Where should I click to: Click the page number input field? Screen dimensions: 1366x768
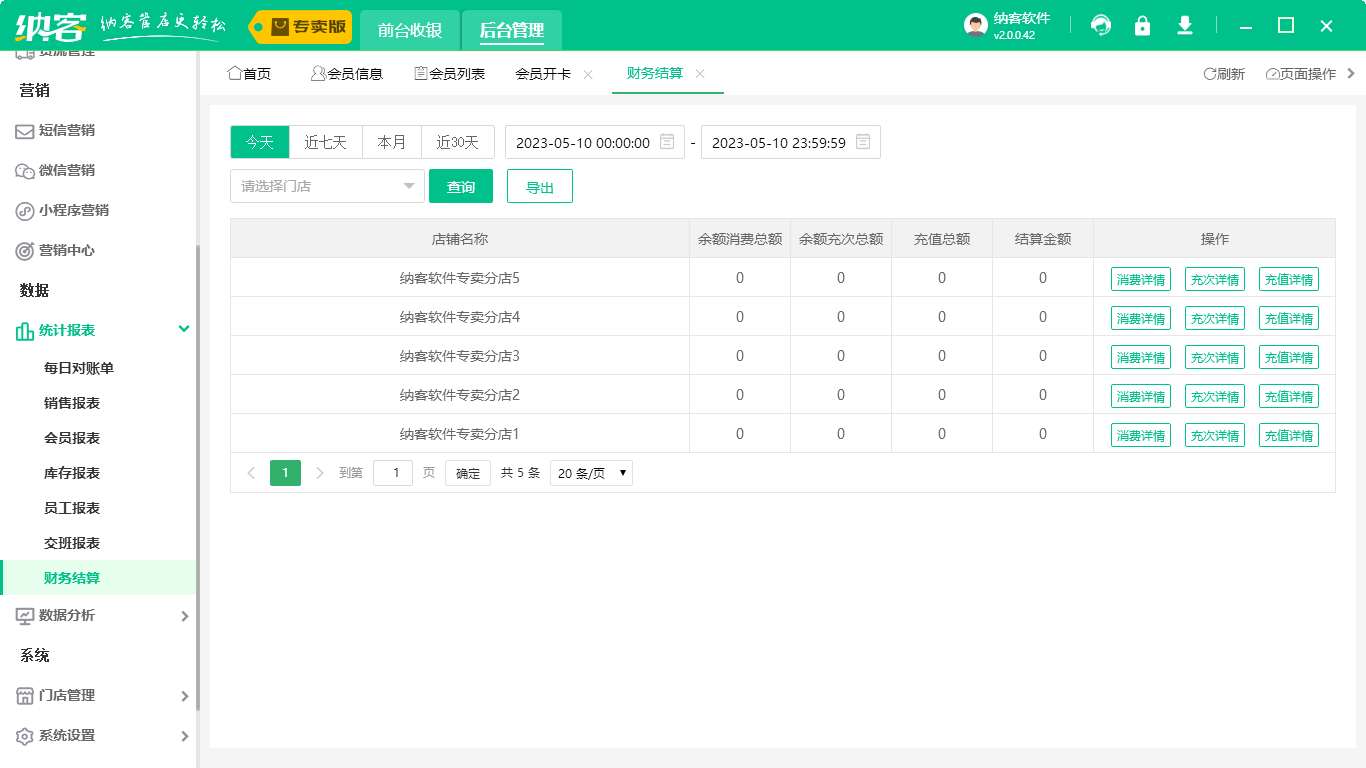(x=392, y=473)
